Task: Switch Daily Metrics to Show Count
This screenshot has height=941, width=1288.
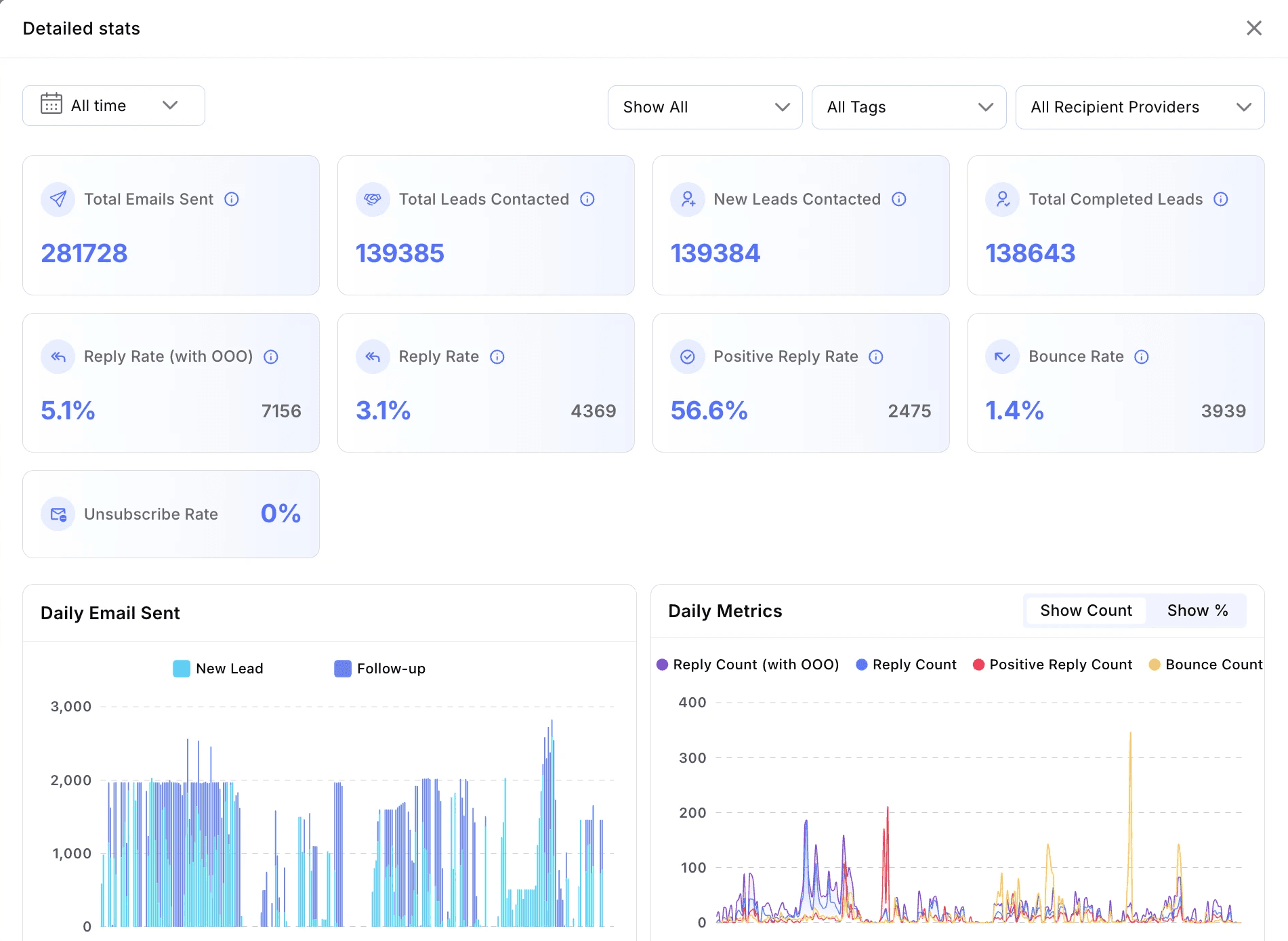Action: point(1086,610)
